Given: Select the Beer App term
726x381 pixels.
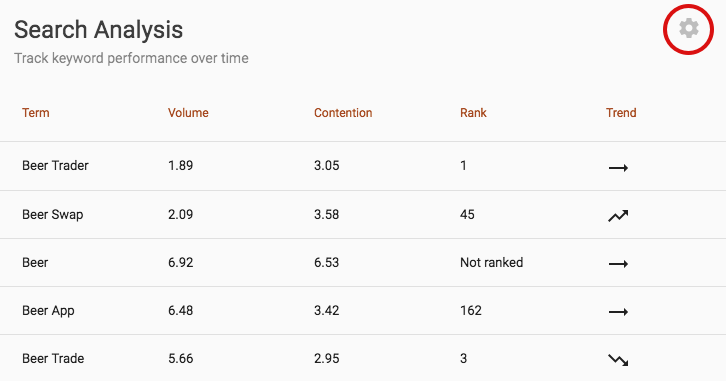Looking at the screenshot, I should [48, 311].
